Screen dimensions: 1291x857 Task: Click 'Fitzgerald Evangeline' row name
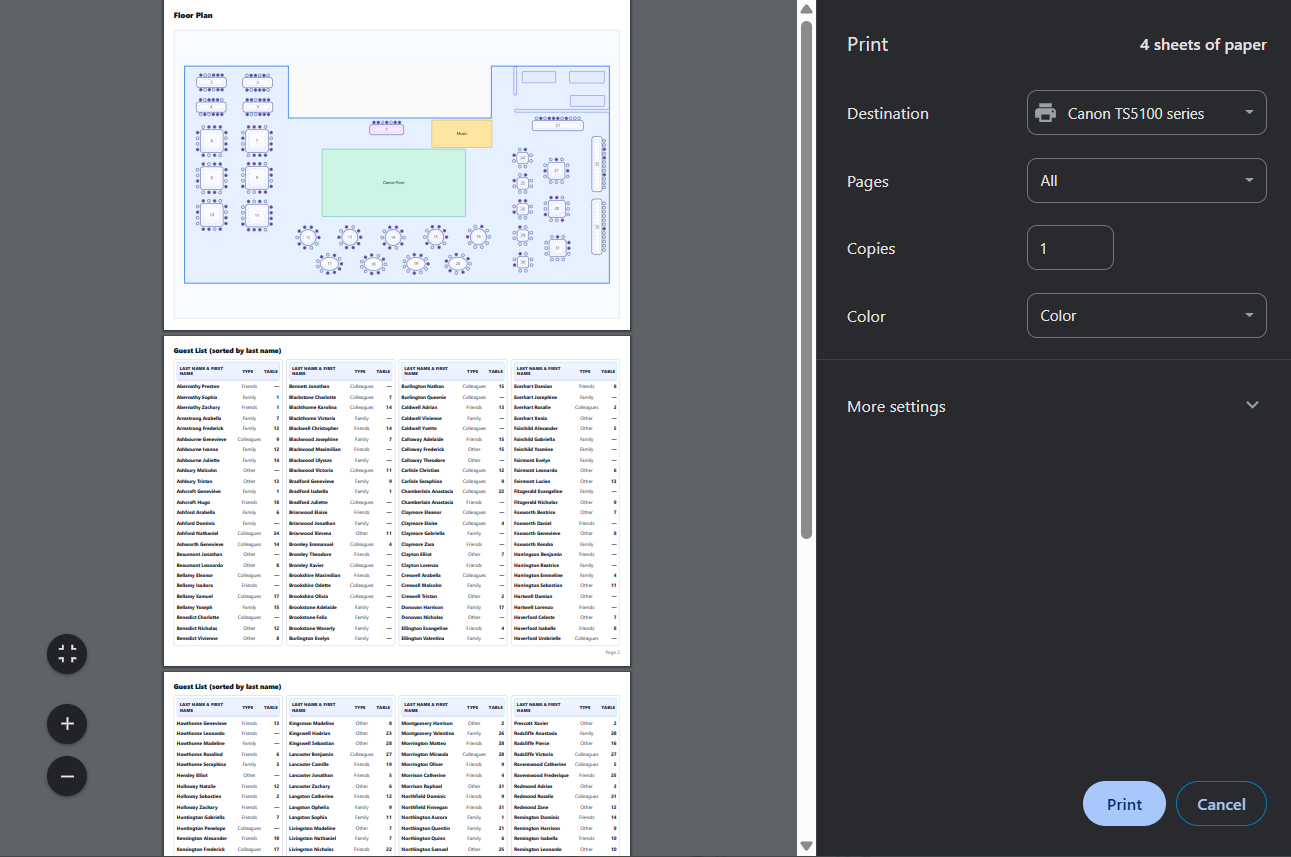[x=538, y=491]
